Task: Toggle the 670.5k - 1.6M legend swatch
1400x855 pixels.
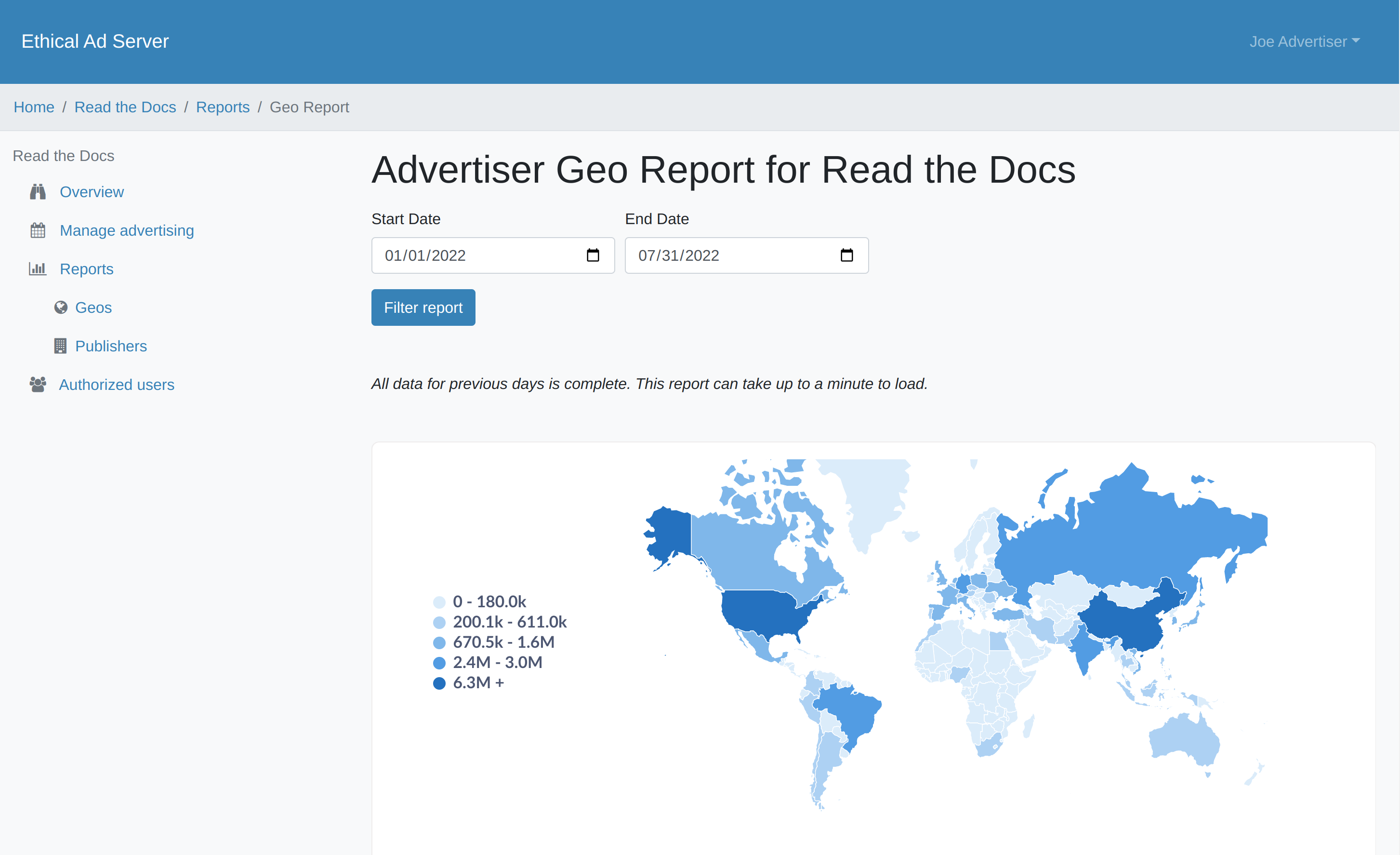Action: [x=439, y=643]
